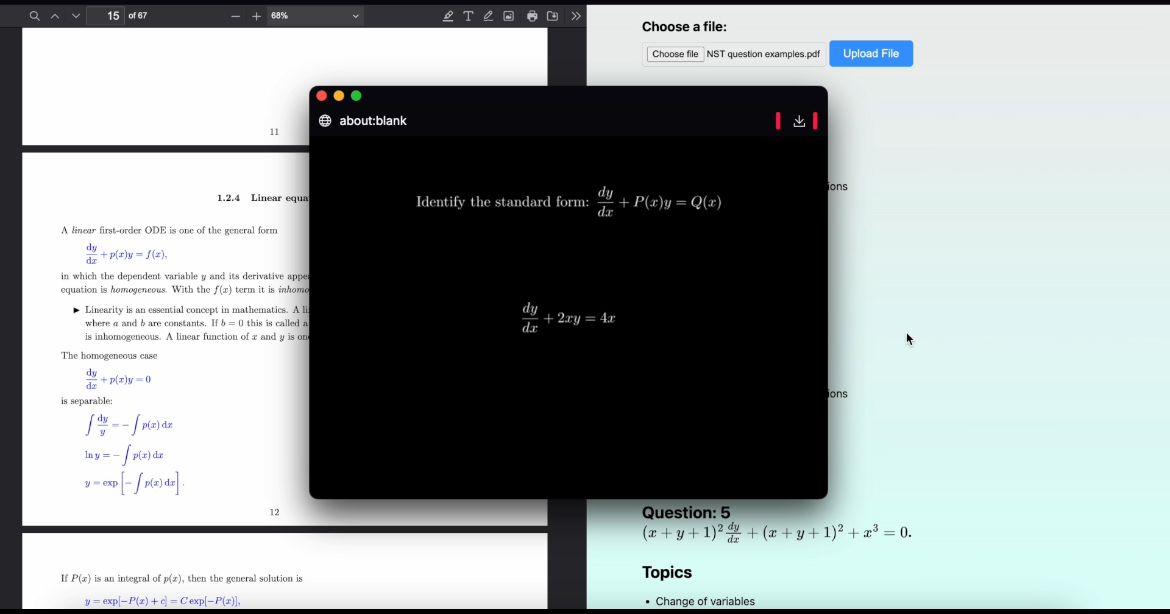Print the PDF document
This screenshot has width=1170, height=614.
pyautogui.click(x=532, y=16)
